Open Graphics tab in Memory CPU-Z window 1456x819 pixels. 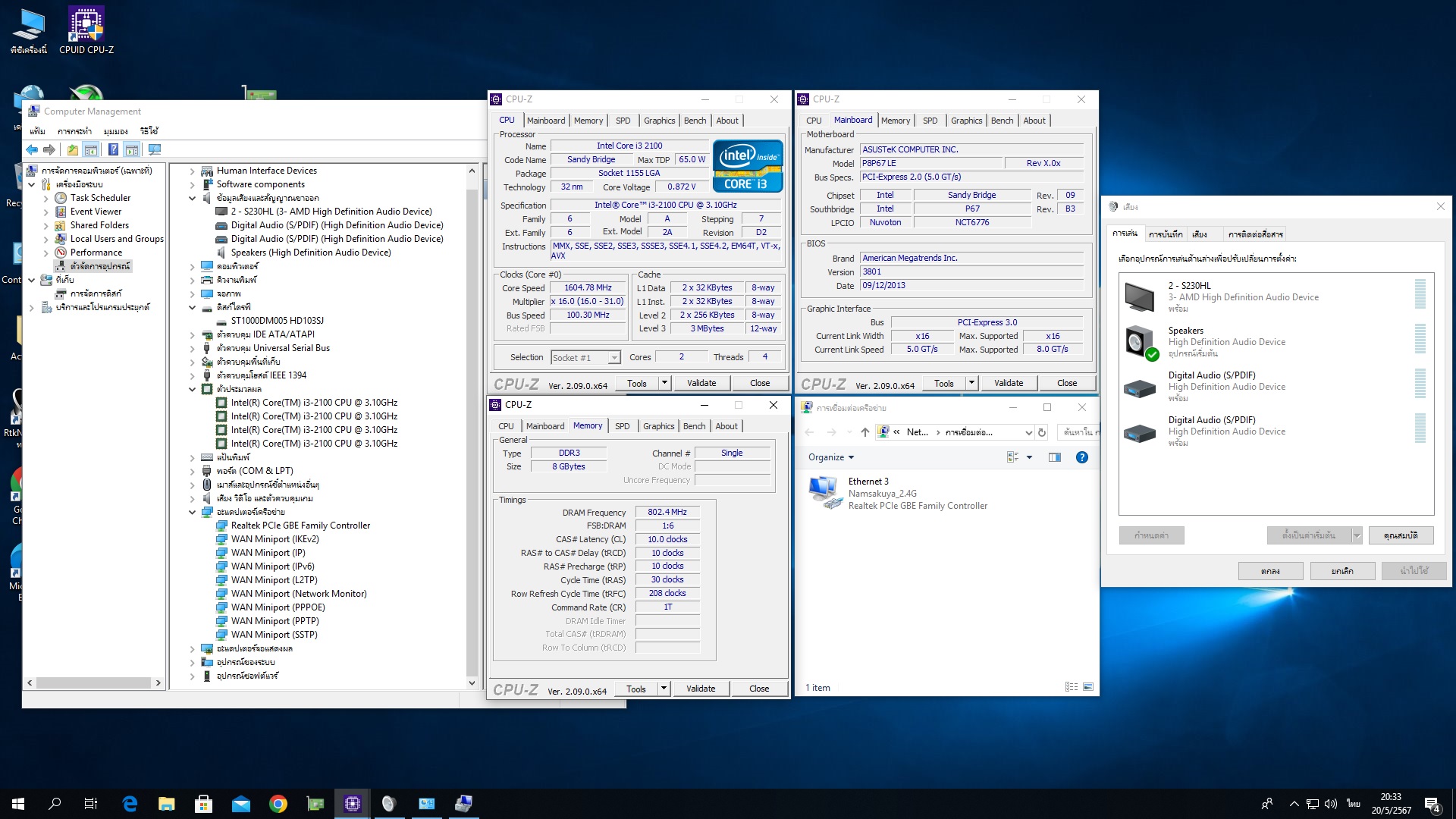click(658, 426)
